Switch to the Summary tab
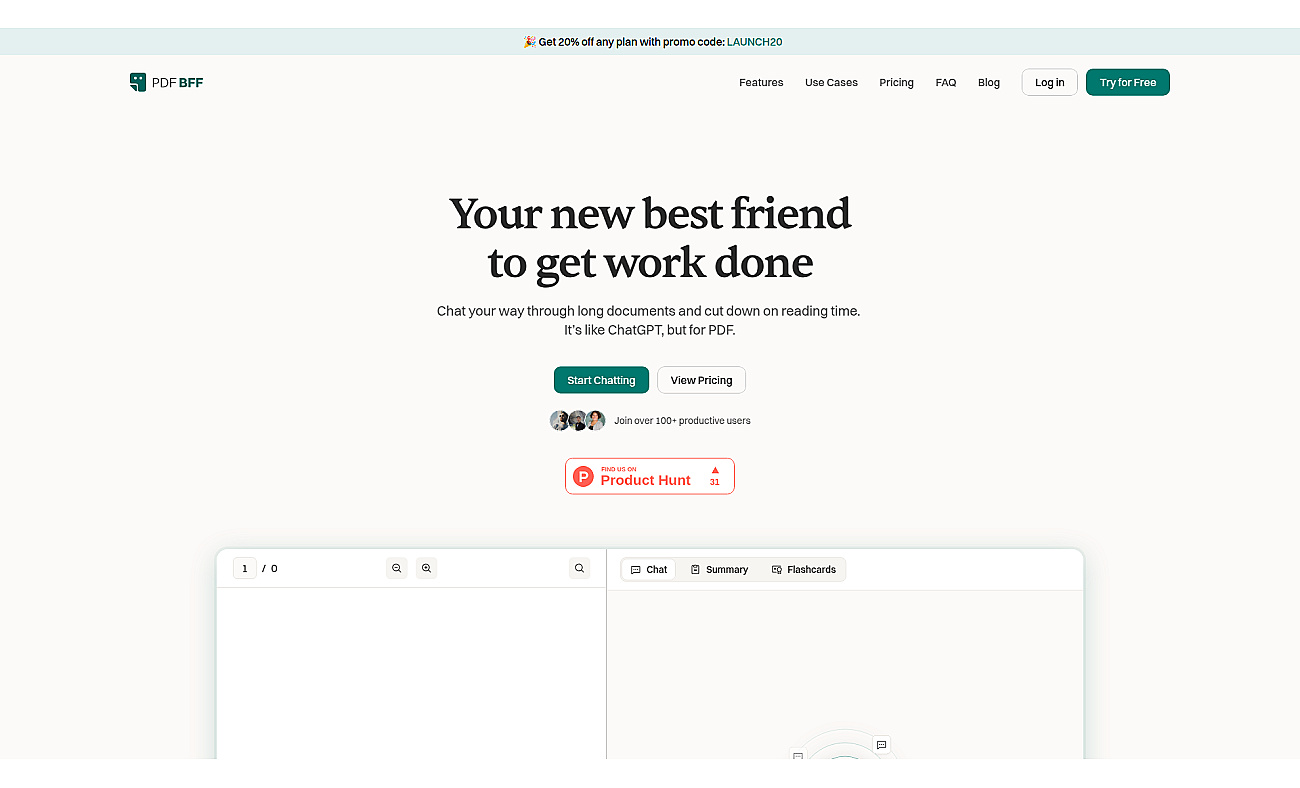The height and width of the screenshot is (788, 1300). (x=719, y=570)
